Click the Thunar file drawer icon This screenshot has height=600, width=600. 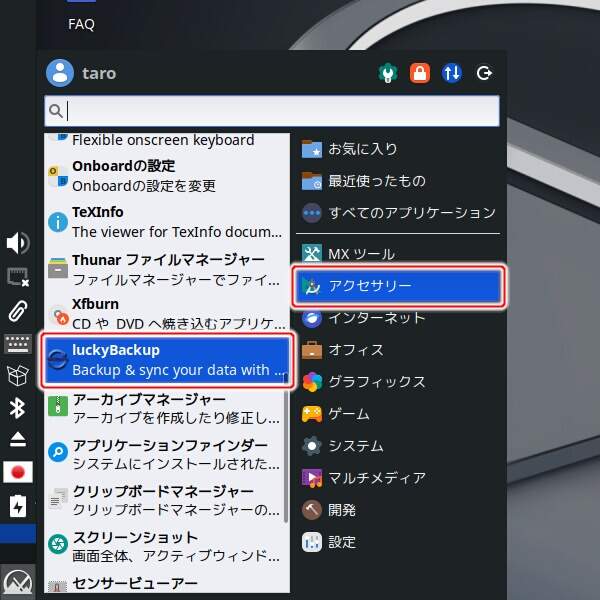[58, 268]
